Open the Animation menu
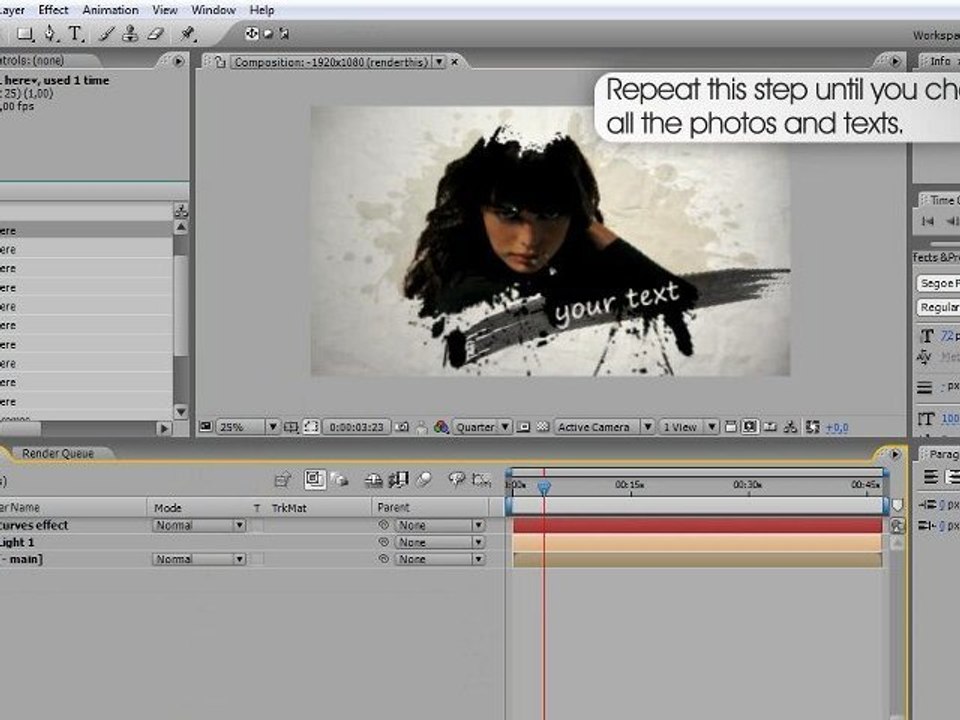The height and width of the screenshot is (720, 960). (x=111, y=10)
